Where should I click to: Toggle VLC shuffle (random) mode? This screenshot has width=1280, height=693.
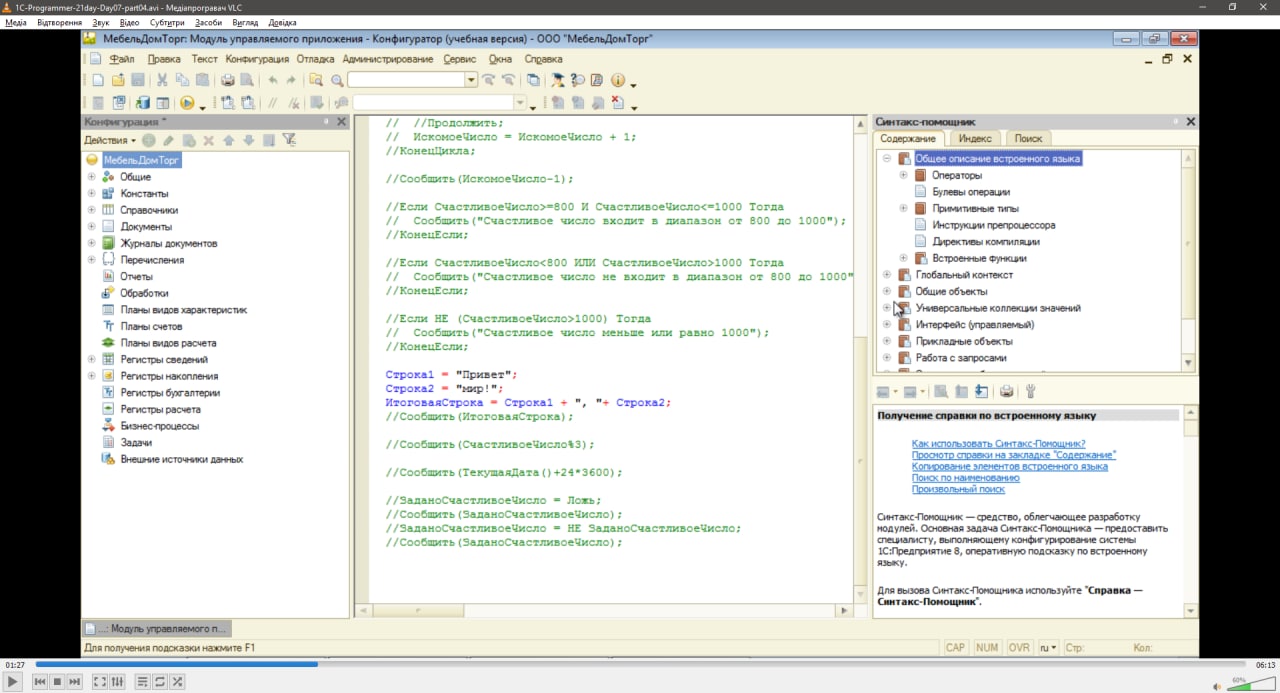tap(177, 682)
